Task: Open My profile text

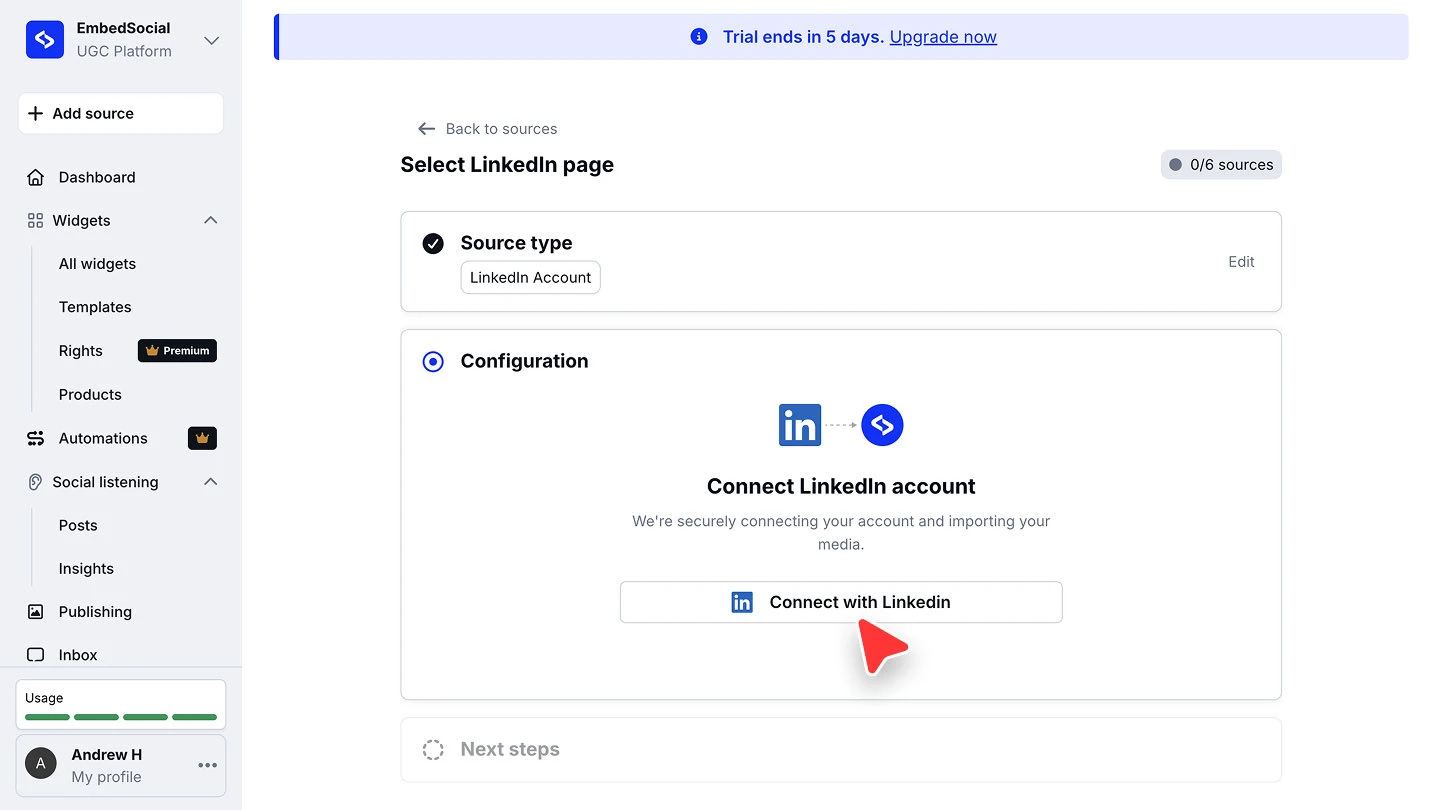Action: click(x=106, y=777)
